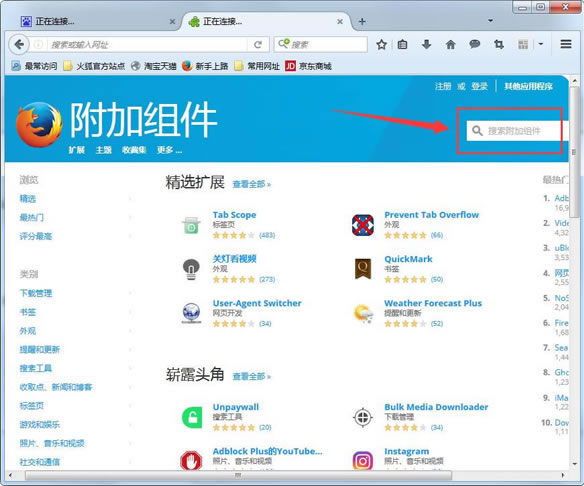Image resolution: width=584 pixels, height=486 pixels.
Task: Open the User-Agent Switcher globe icon
Action: coord(191,313)
